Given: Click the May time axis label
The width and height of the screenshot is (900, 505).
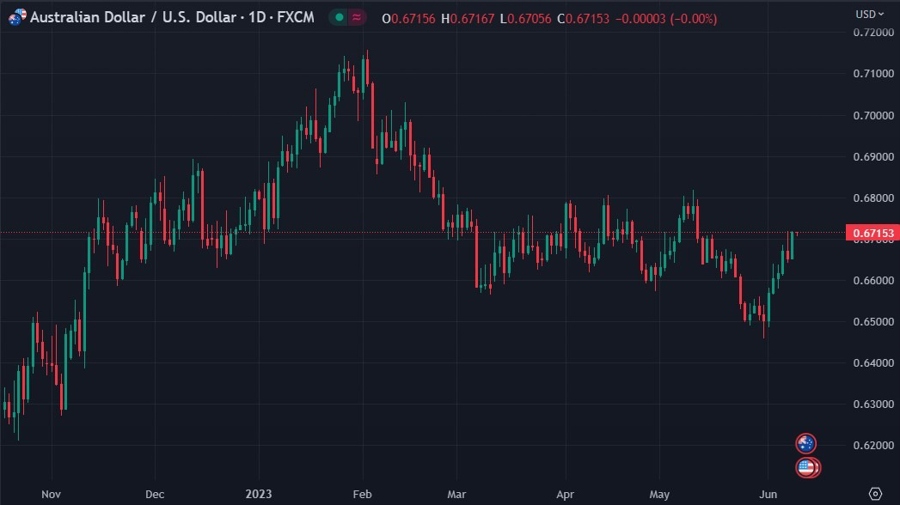Looking at the screenshot, I should pos(660,494).
